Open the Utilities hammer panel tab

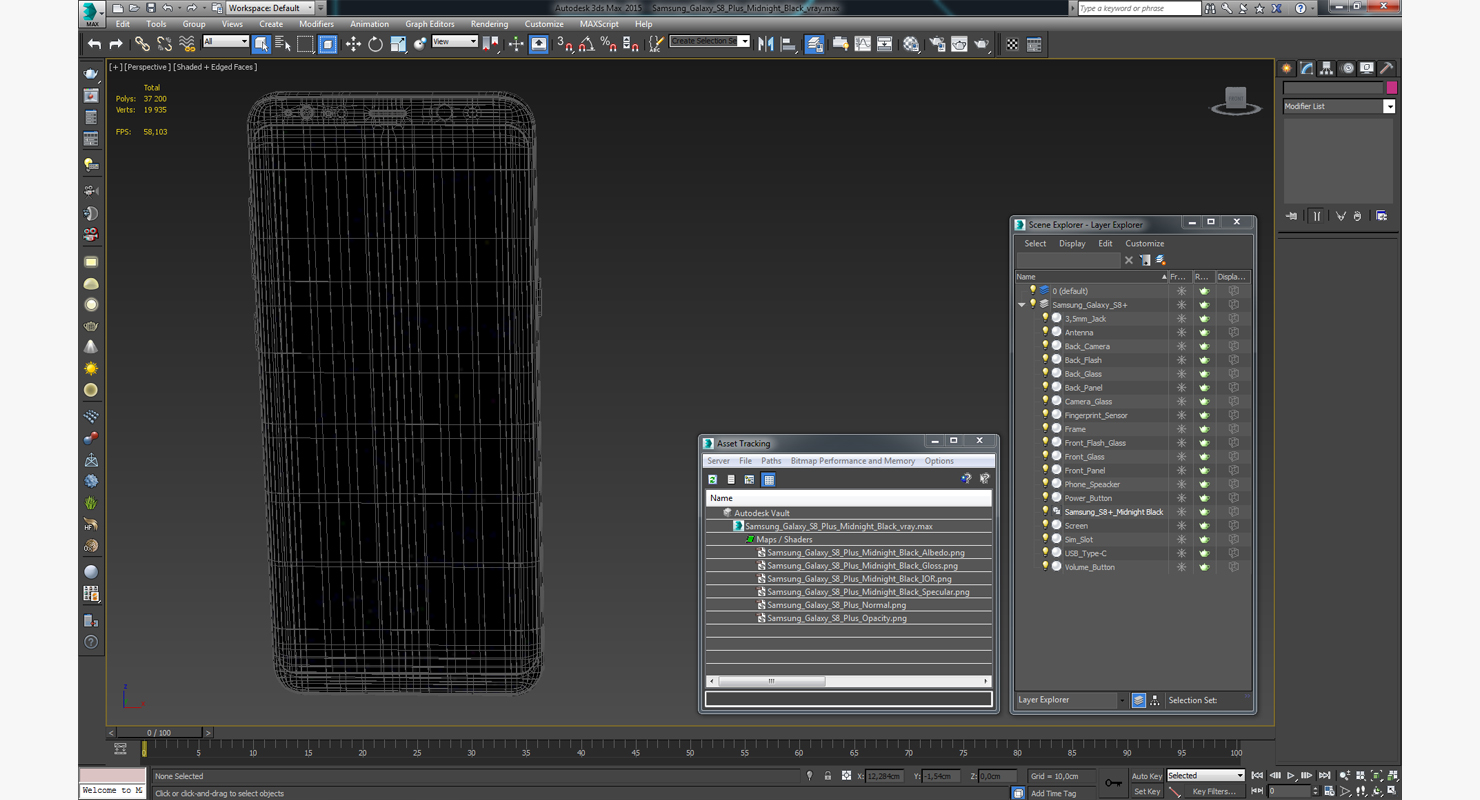[1387, 68]
